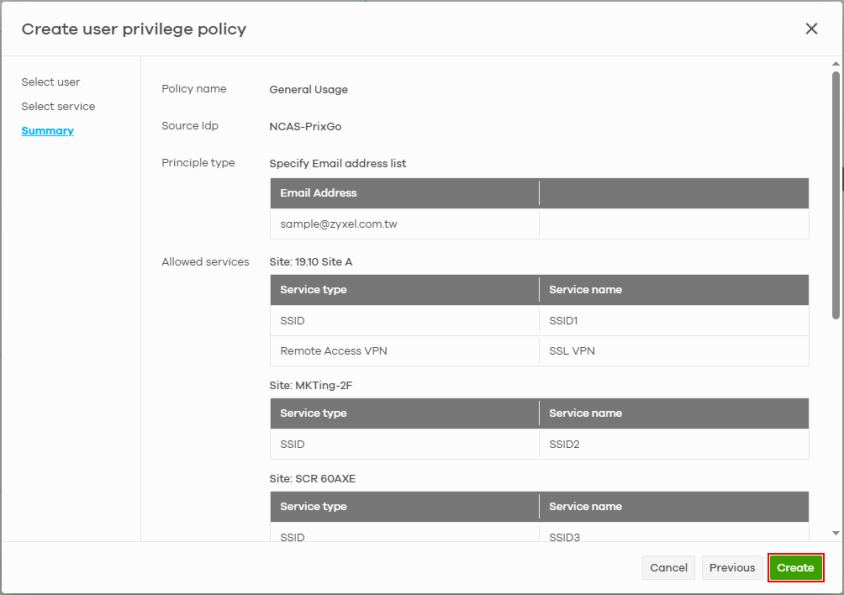This screenshot has height=595, width=844.
Task: Select the Remote Access VPN row
Action: [x=539, y=351]
